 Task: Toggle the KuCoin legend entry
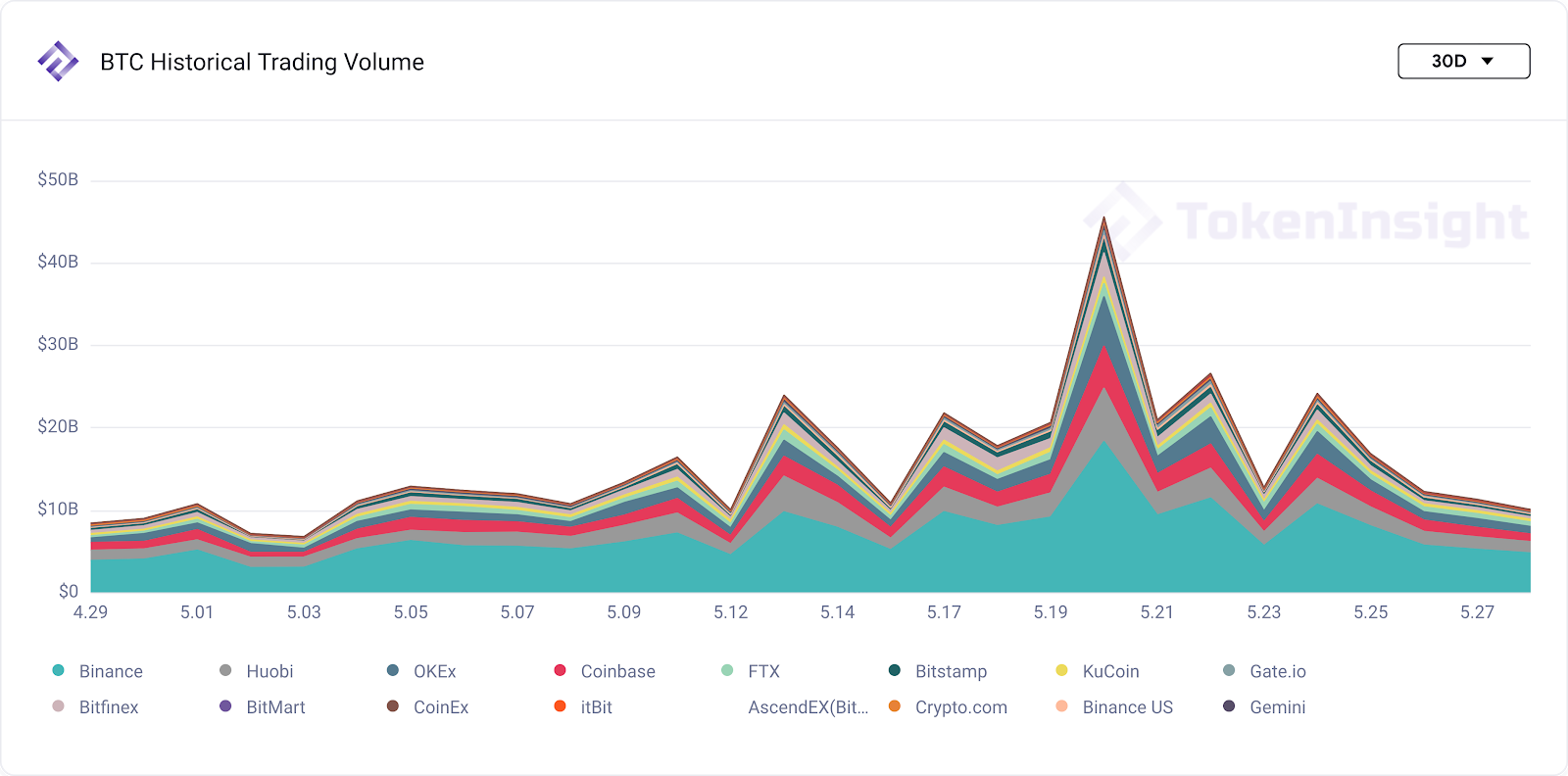coord(1098,671)
